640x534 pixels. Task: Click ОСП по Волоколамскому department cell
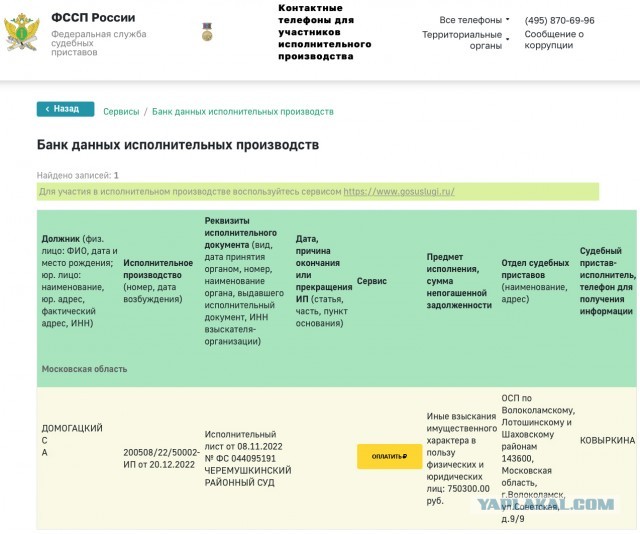click(x=538, y=458)
